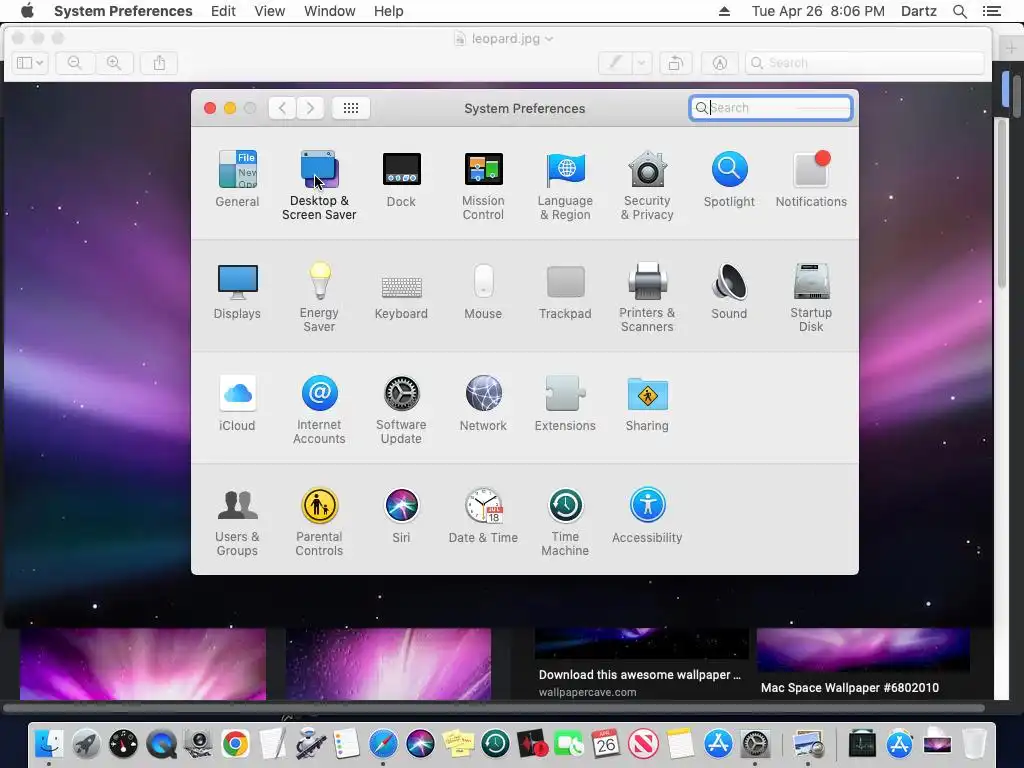1024x768 pixels.
Task: Open the View menu
Action: (x=270, y=11)
